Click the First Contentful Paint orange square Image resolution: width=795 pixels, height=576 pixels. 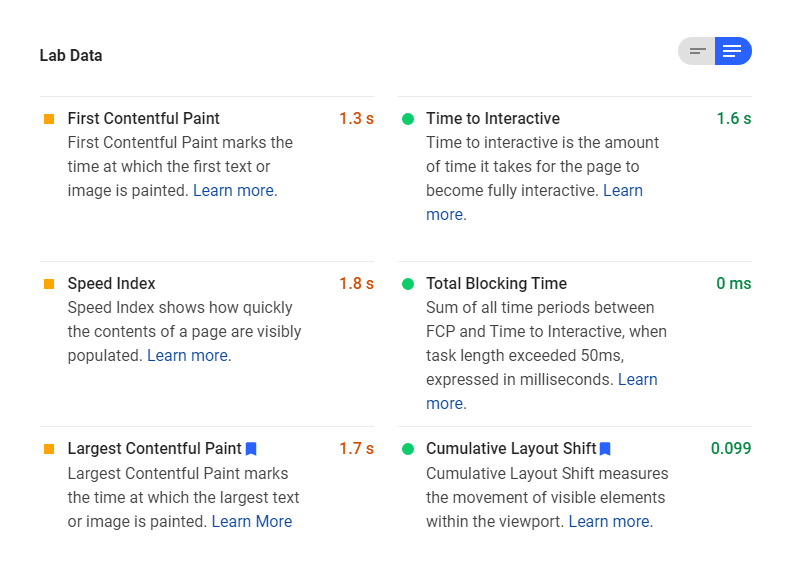coord(49,119)
